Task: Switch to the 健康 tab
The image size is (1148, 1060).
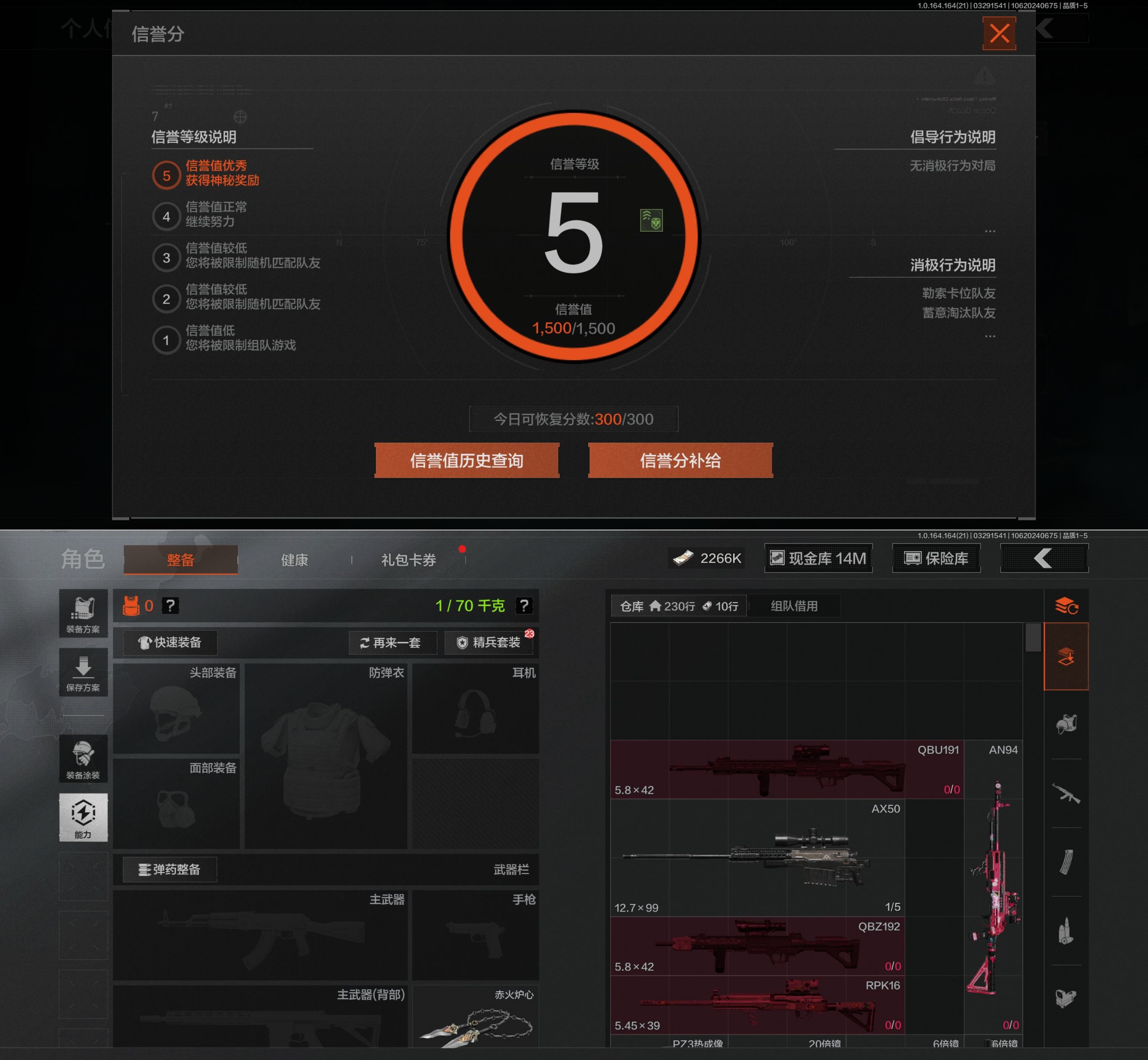Action: 296,560
